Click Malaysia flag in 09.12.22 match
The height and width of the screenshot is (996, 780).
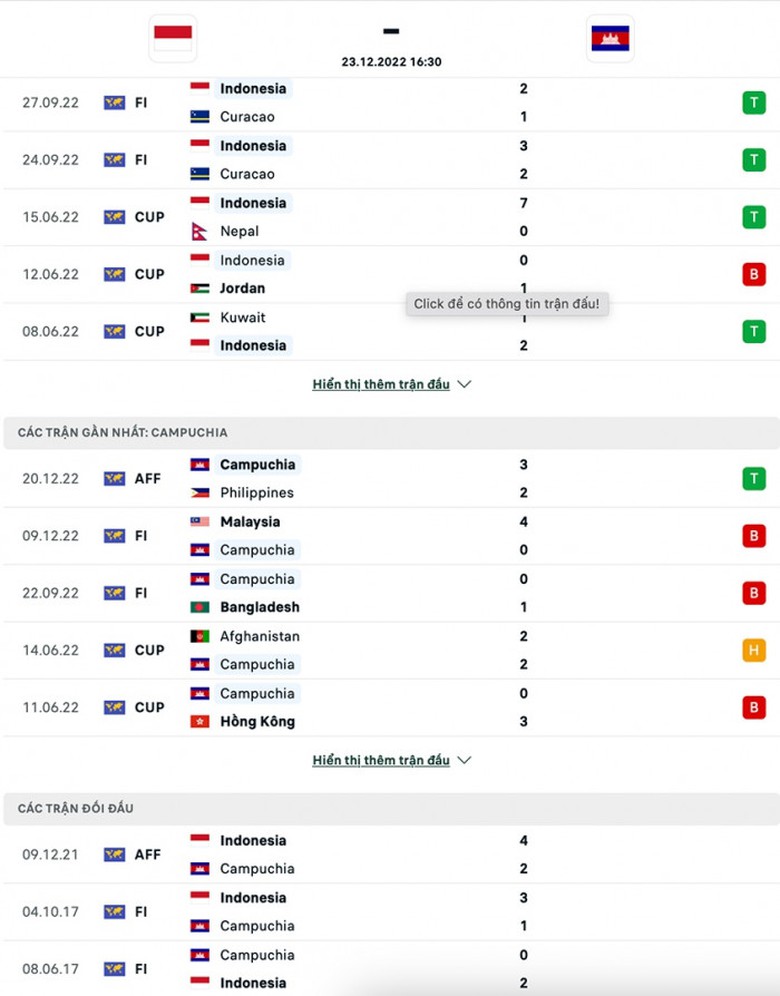[x=200, y=522]
